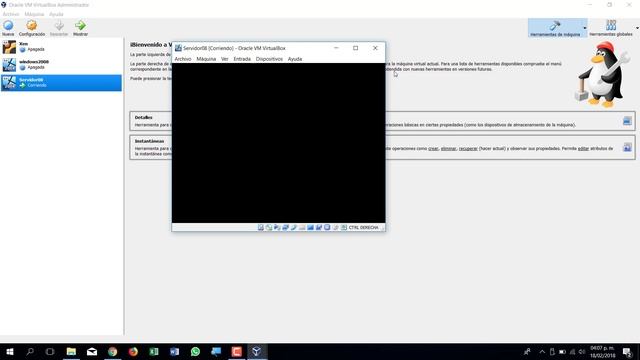Show hidden system tray icons chevron
The width and height of the screenshot is (640, 360).
[542, 351]
